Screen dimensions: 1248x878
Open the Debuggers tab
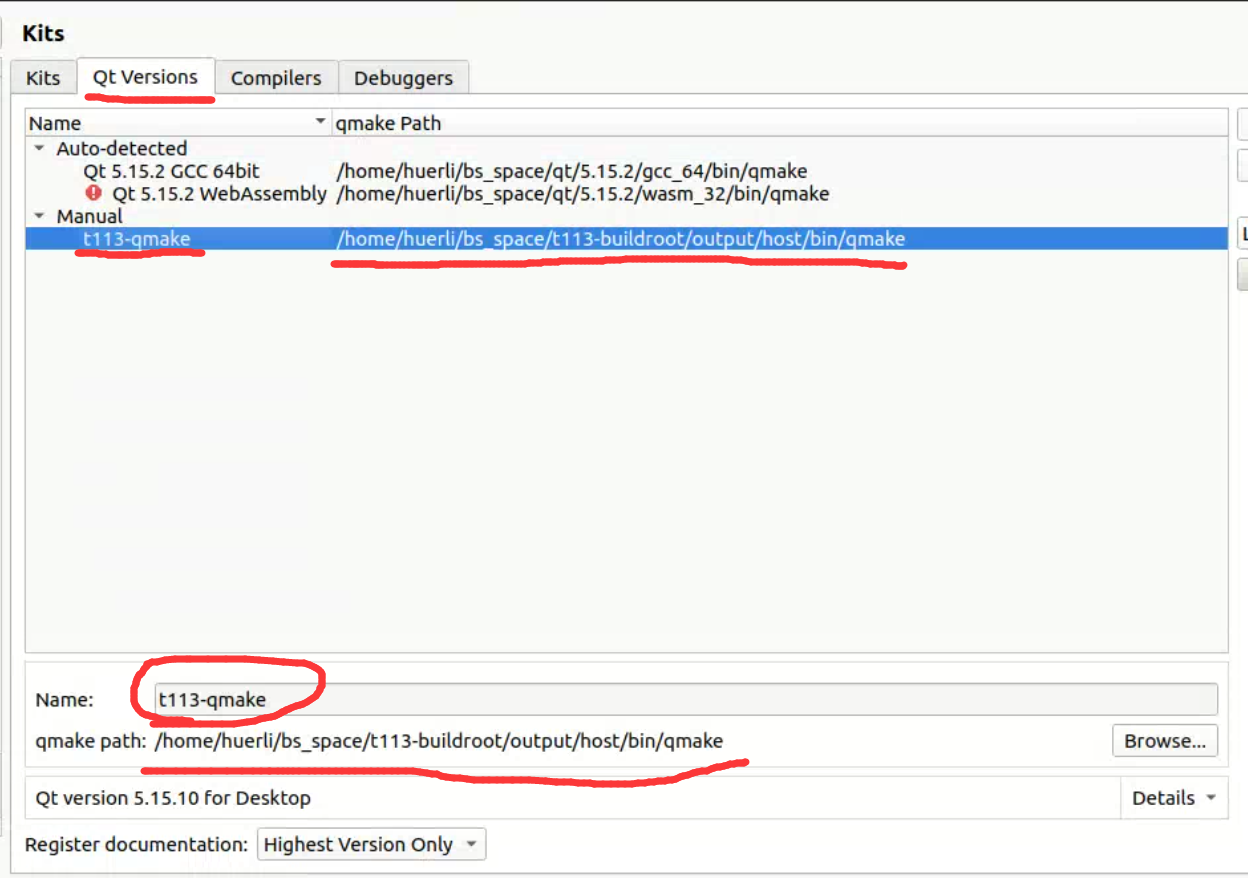pyautogui.click(x=403, y=78)
